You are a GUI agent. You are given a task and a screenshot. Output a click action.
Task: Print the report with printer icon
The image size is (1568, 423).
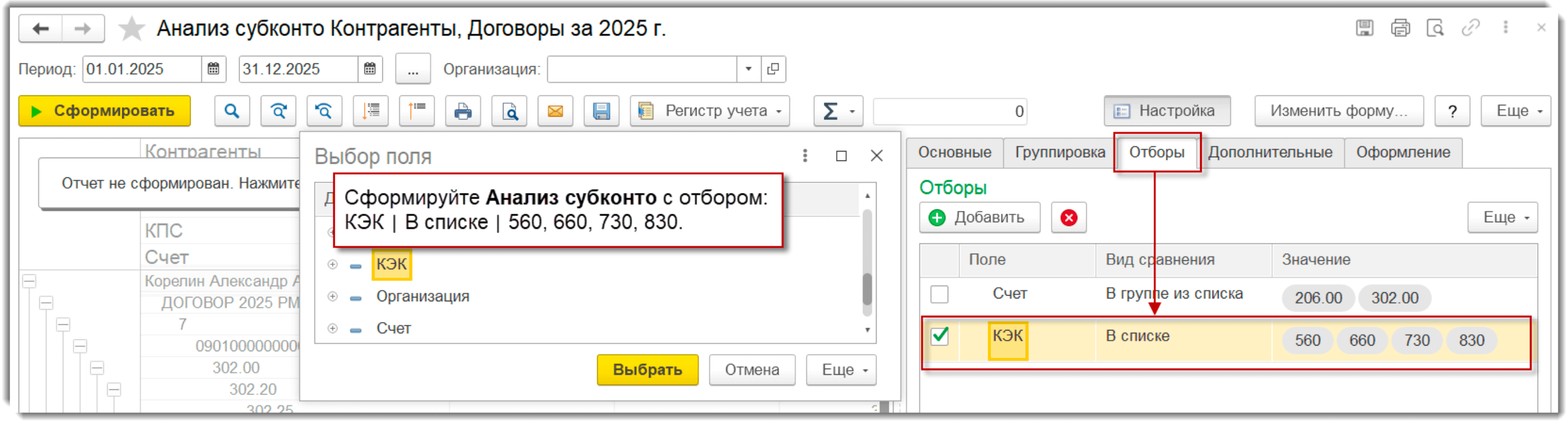tap(463, 111)
